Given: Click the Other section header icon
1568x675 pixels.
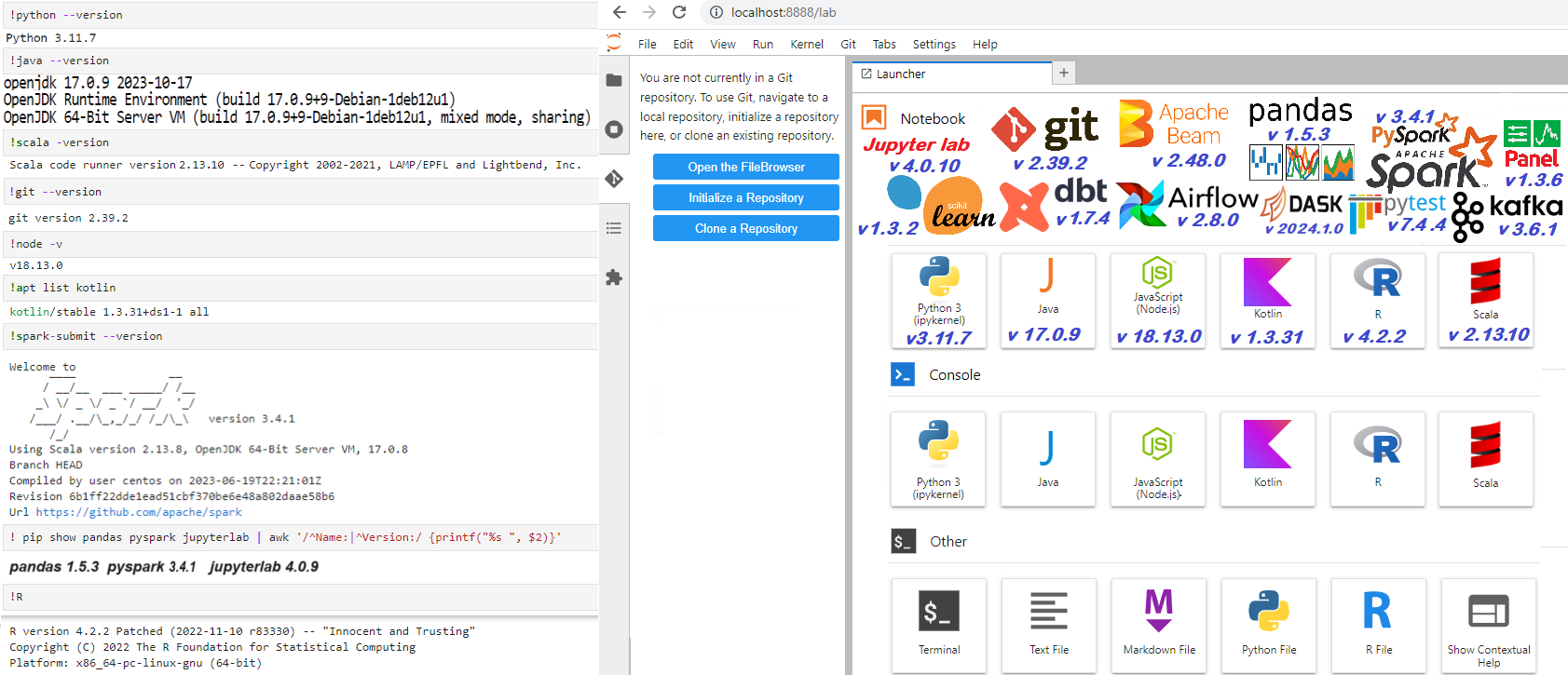Looking at the screenshot, I should [x=903, y=541].
